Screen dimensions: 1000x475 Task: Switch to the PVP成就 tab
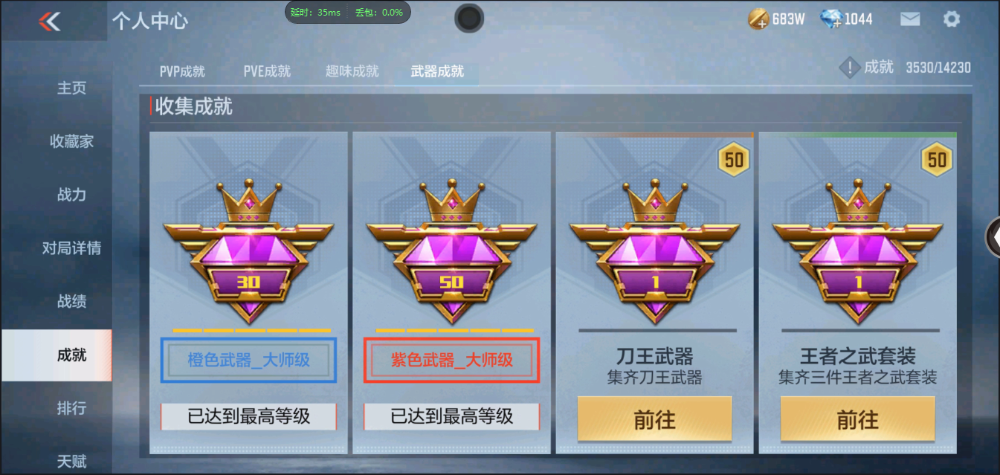pos(182,71)
